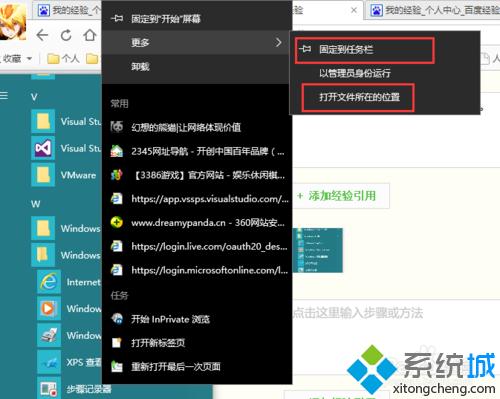Click the 添加经验引用 button
The height and width of the screenshot is (399, 500).
coord(342,196)
